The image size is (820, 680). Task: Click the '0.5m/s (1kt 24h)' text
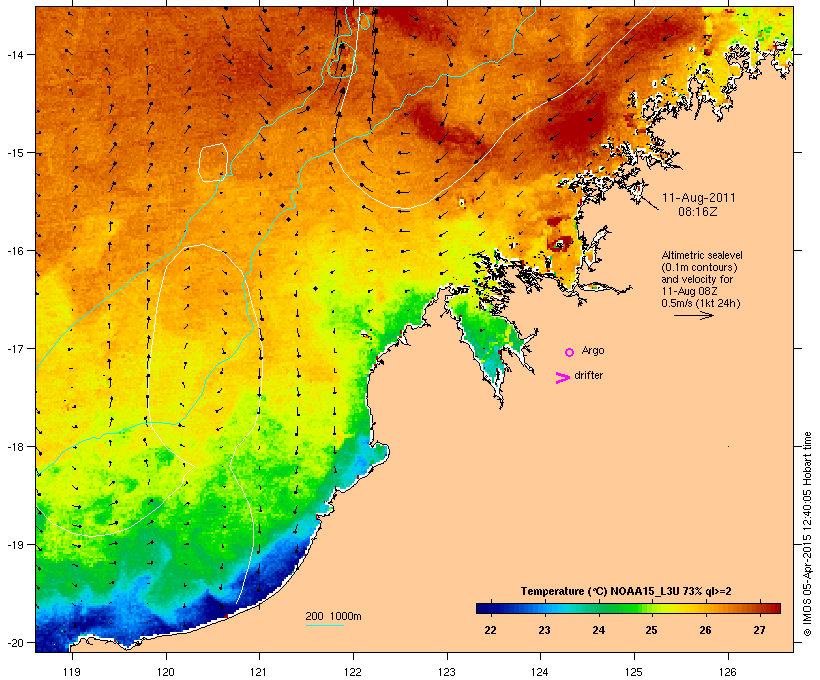[x=701, y=303]
